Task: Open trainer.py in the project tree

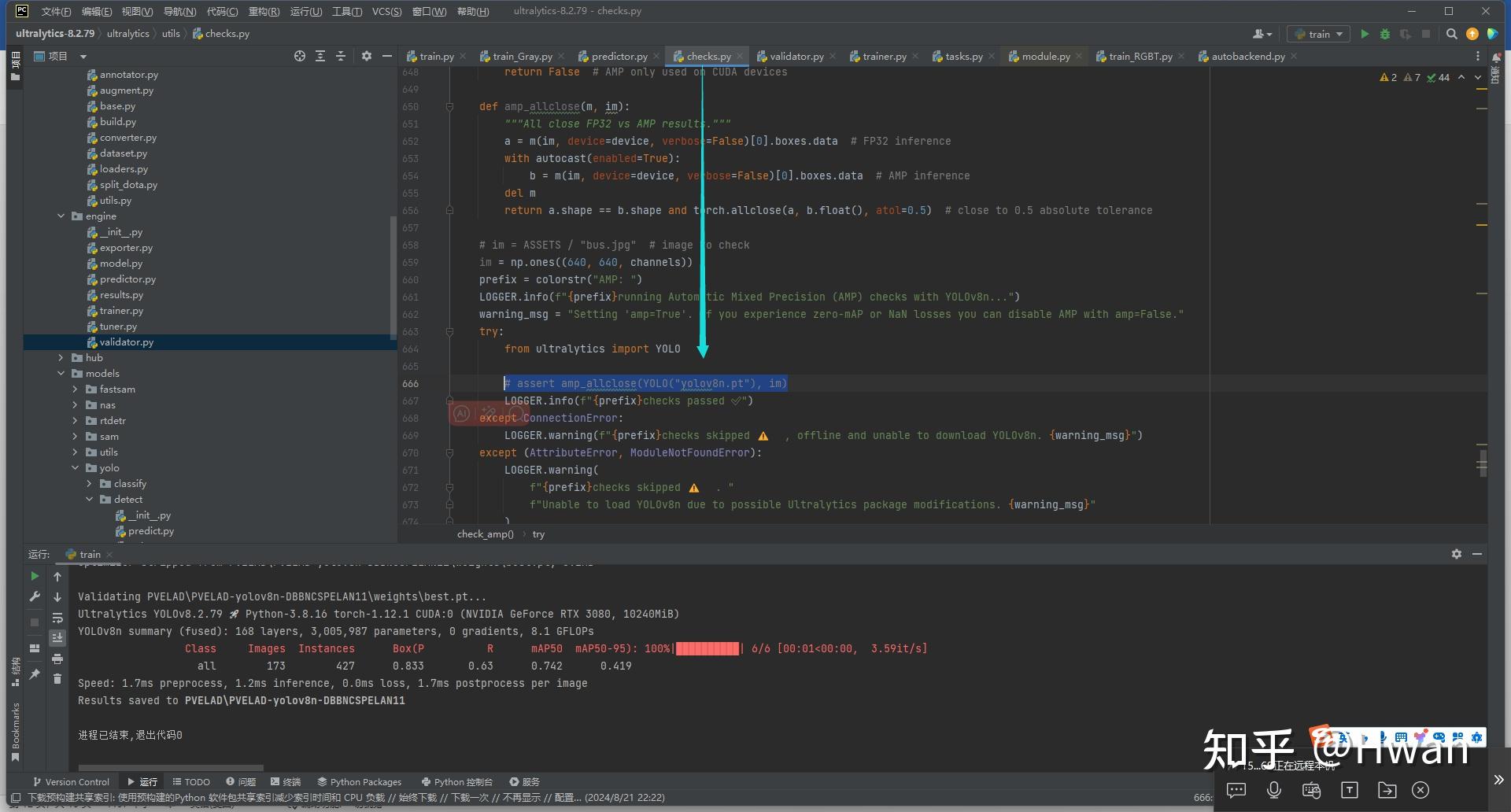Action: pyautogui.click(x=121, y=310)
